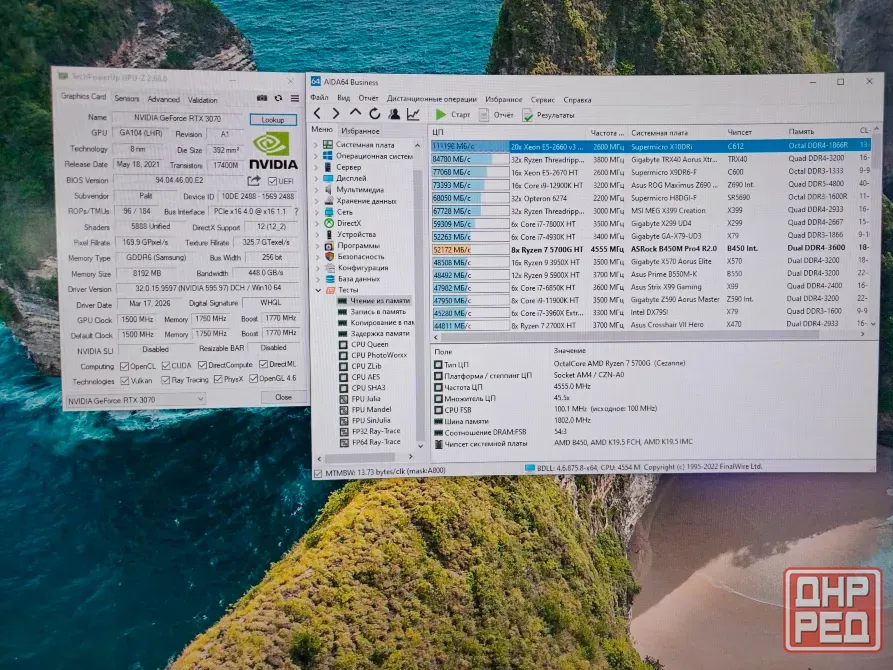
Task: Switch to the Sensors tab in GPU-Z
Action: click(126, 99)
